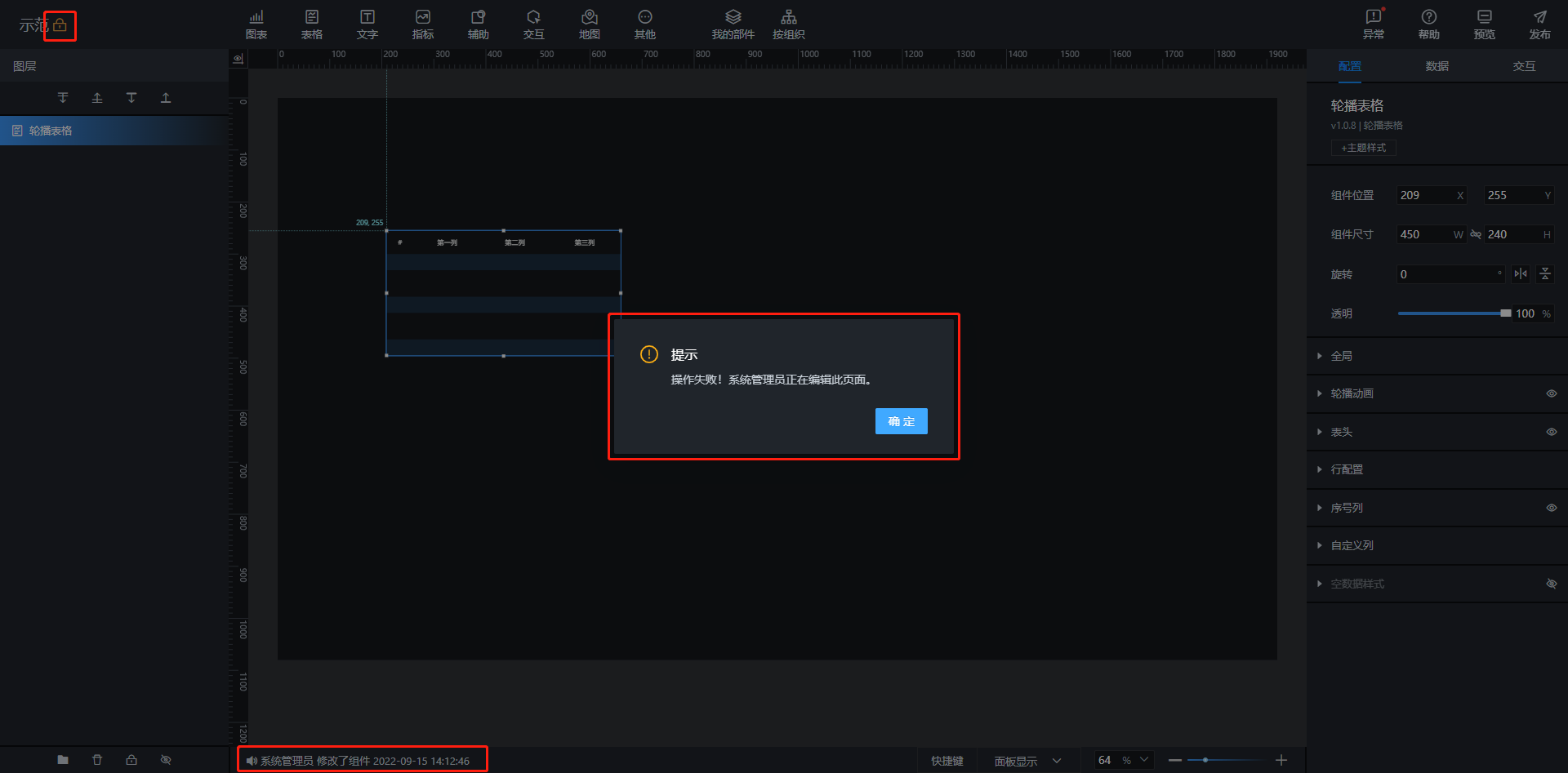Open the 地图 map components menu
This screenshot has width=1568, height=773.
[589, 24]
